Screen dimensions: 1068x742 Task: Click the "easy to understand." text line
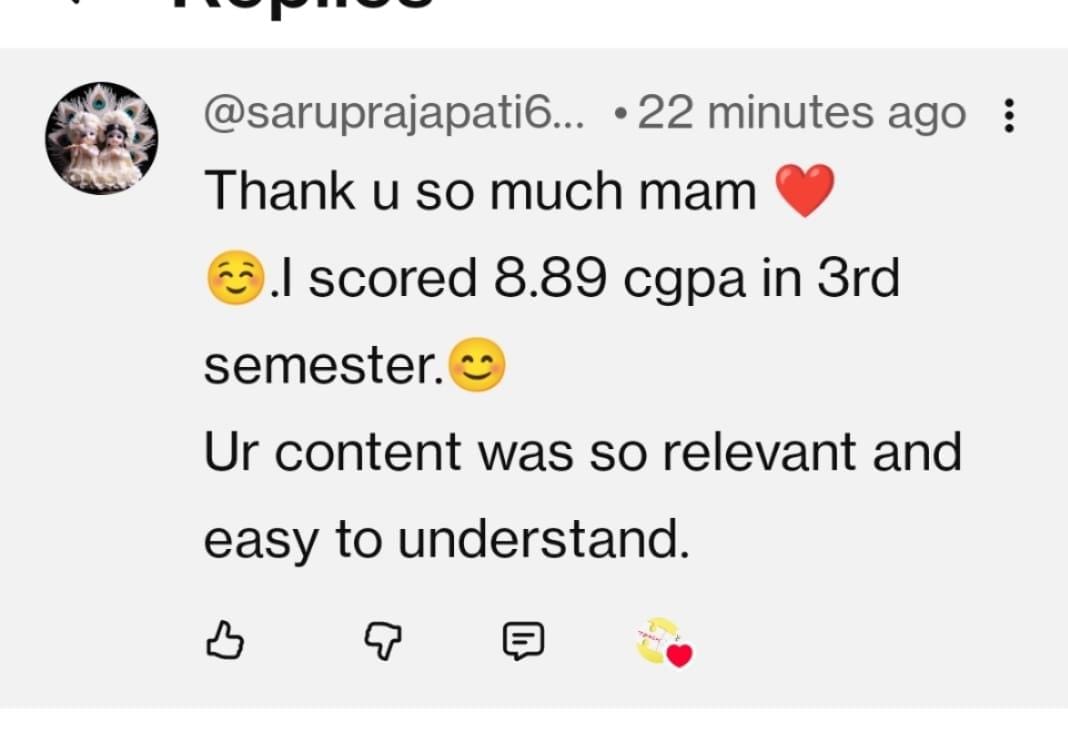(447, 540)
